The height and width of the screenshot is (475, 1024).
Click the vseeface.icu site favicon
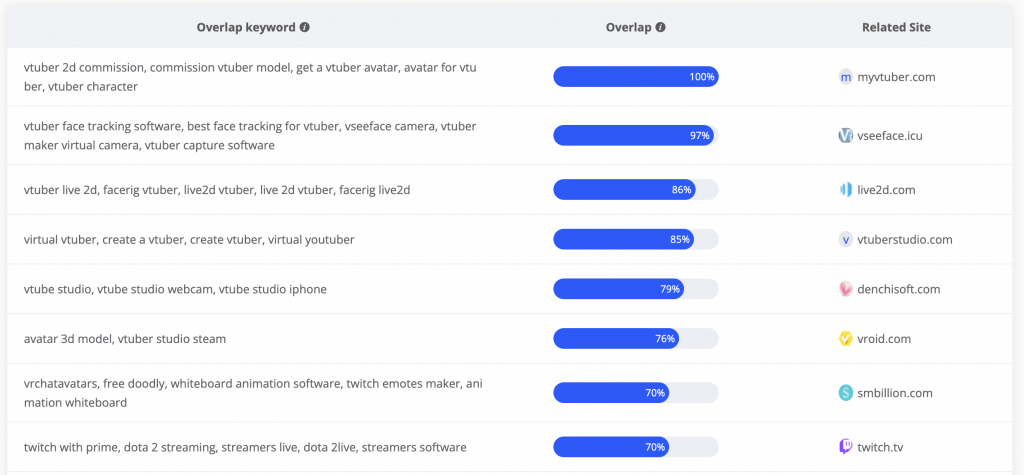pos(846,136)
